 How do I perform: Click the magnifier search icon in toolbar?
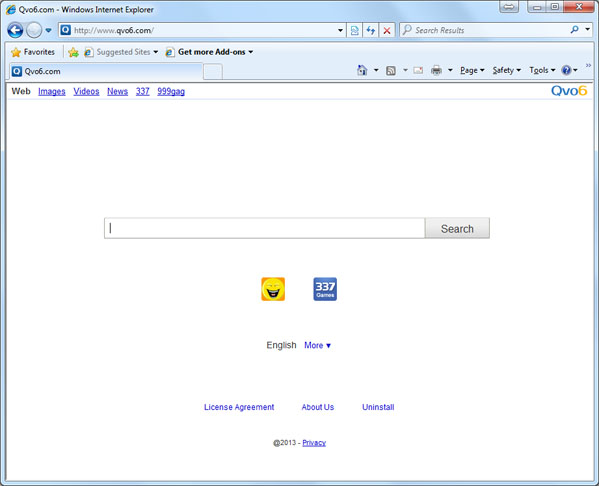(x=574, y=30)
